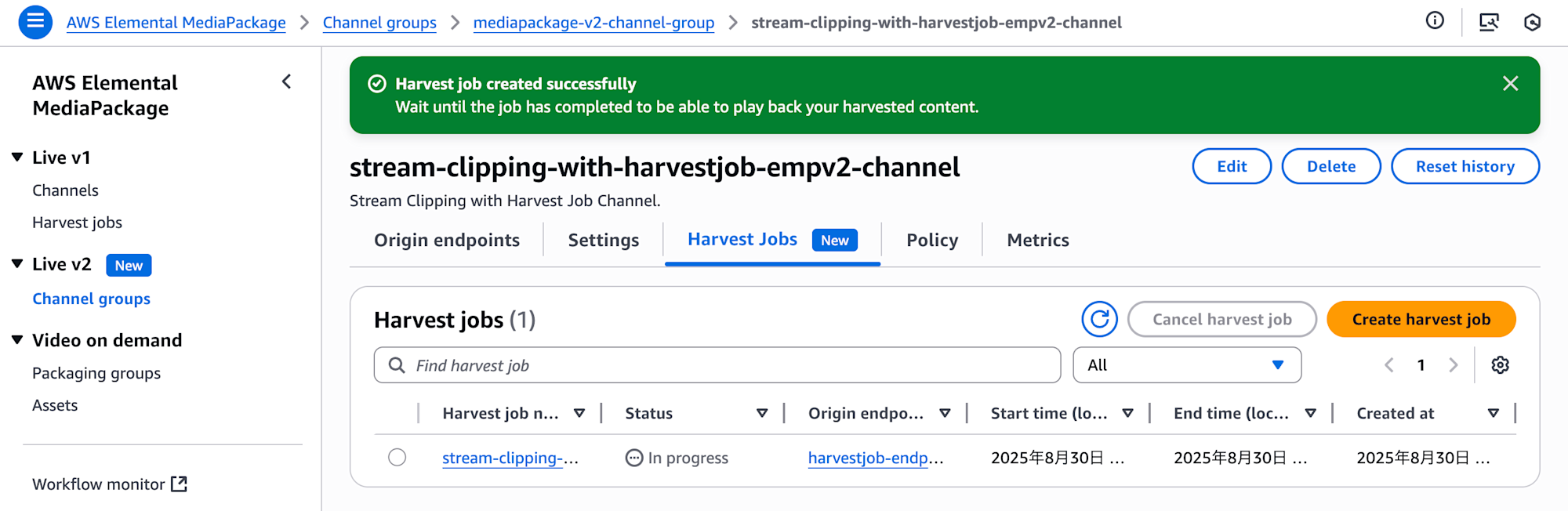The width and height of the screenshot is (1568, 511).
Task: Click Cancel harvest job button
Action: tap(1222, 319)
